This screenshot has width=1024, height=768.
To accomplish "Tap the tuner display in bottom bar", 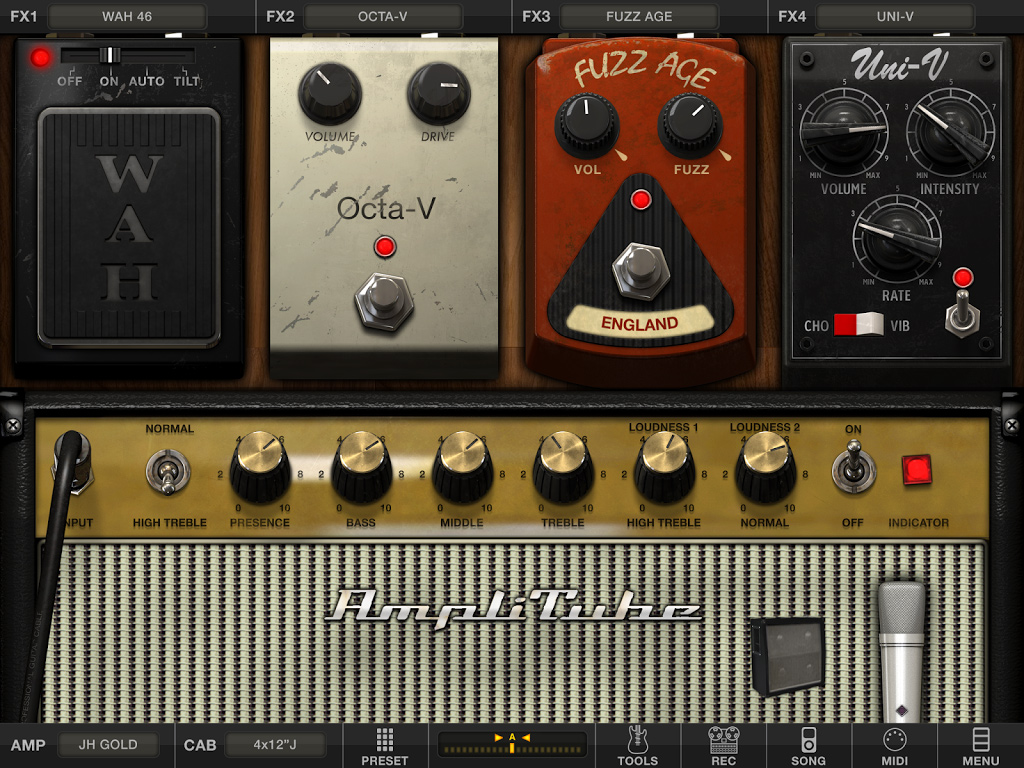I will click(512, 744).
